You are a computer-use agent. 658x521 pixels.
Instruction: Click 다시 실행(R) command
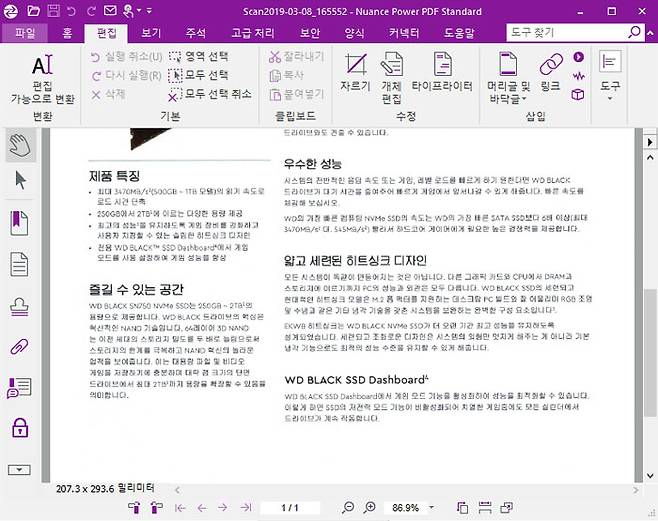pyautogui.click(x=126, y=76)
